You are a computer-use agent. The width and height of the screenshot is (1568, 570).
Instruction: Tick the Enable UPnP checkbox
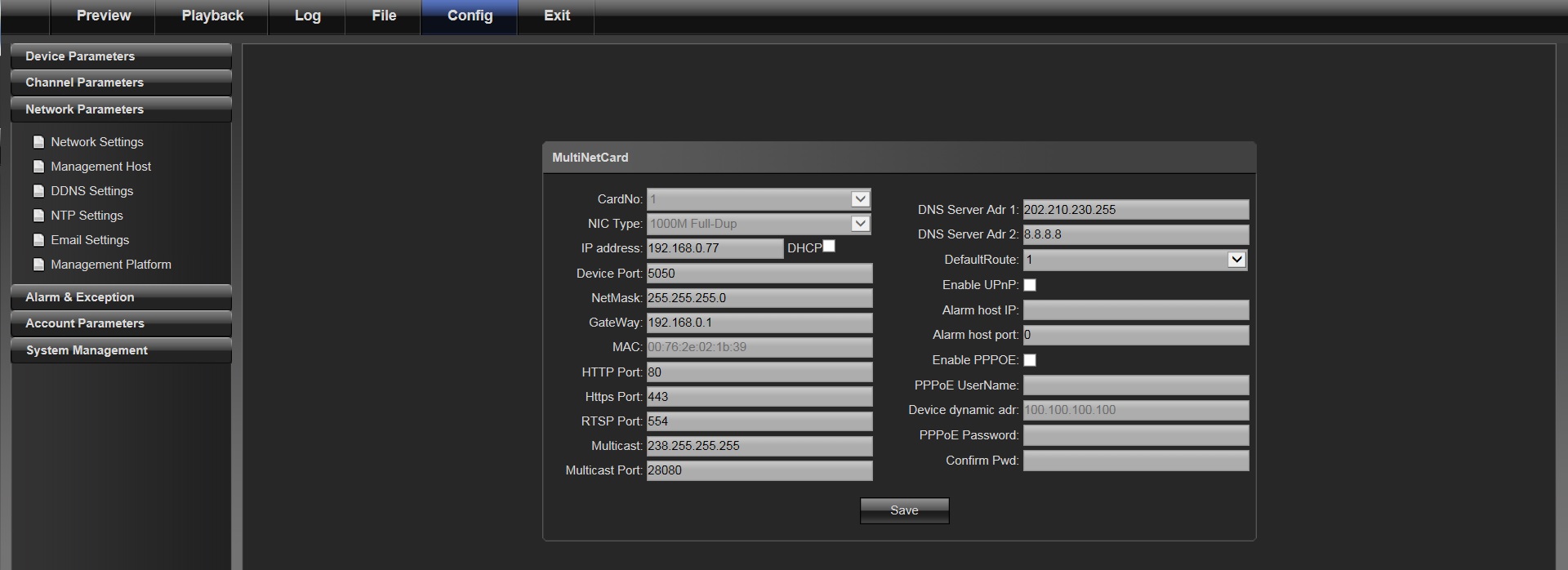point(1030,285)
